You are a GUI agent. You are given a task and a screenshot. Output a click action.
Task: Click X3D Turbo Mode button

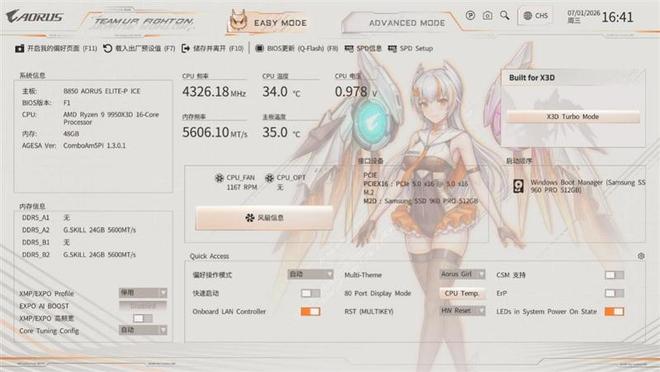573,117
